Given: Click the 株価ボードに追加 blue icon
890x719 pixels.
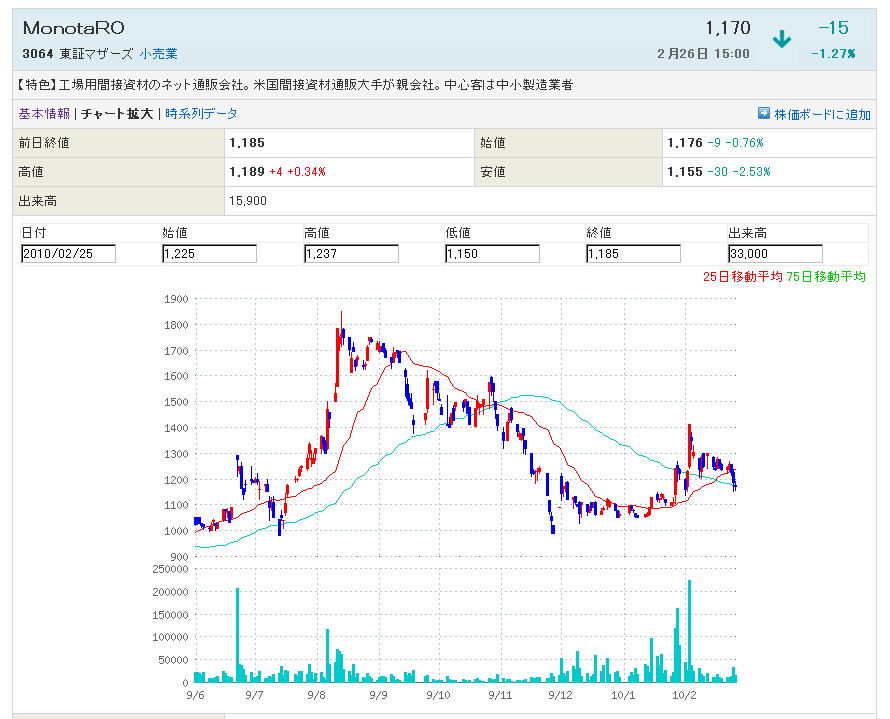Looking at the screenshot, I should [x=764, y=114].
